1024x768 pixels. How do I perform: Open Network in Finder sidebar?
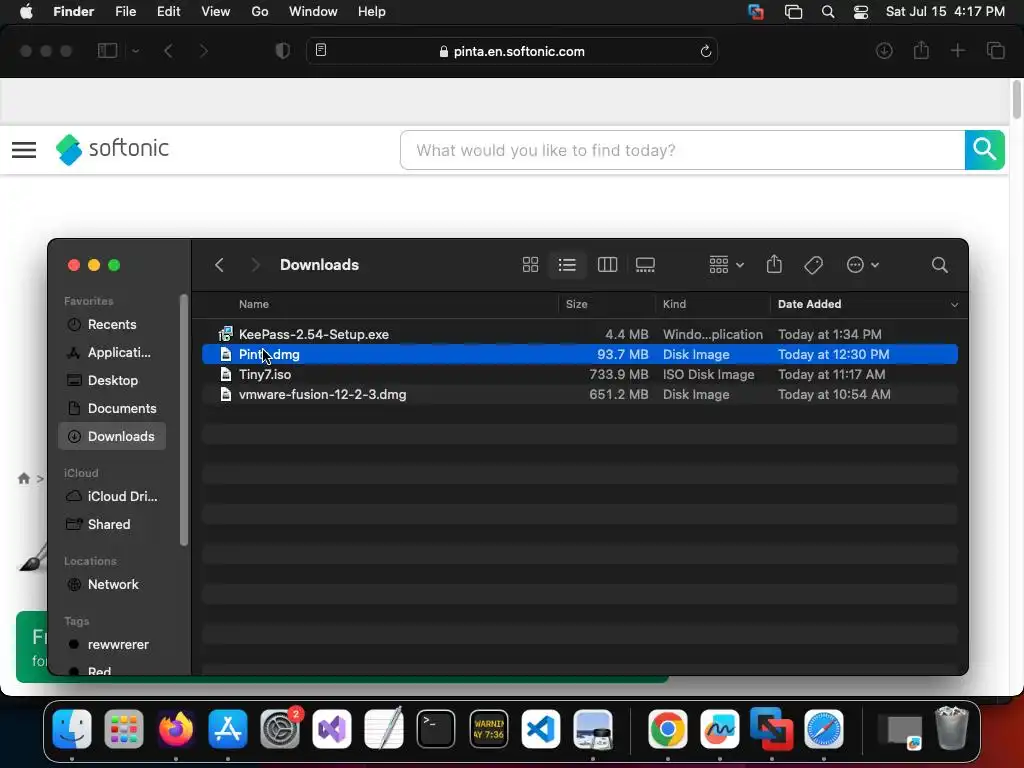pos(112,584)
